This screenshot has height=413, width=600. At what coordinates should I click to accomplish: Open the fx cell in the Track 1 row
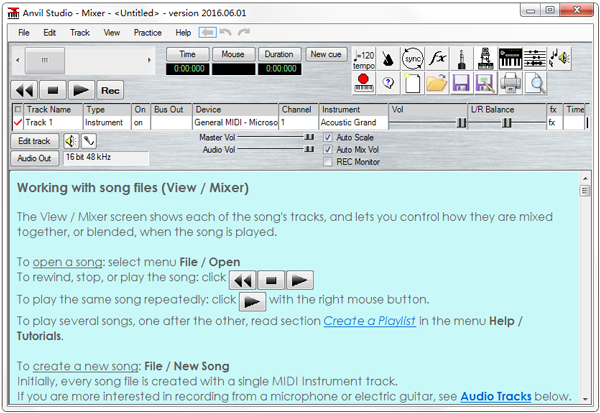pos(555,122)
